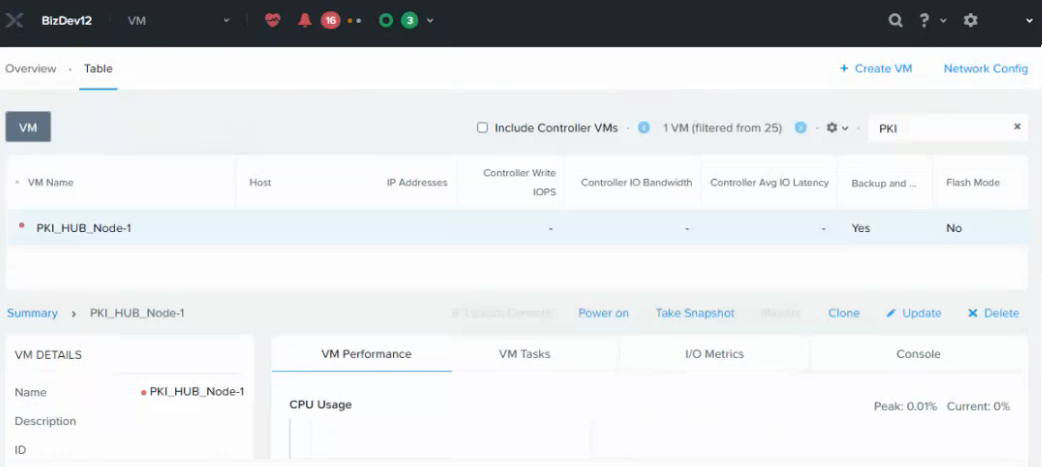Open the search magnifier icon
The width and height of the screenshot is (1042, 467).
(x=895, y=20)
